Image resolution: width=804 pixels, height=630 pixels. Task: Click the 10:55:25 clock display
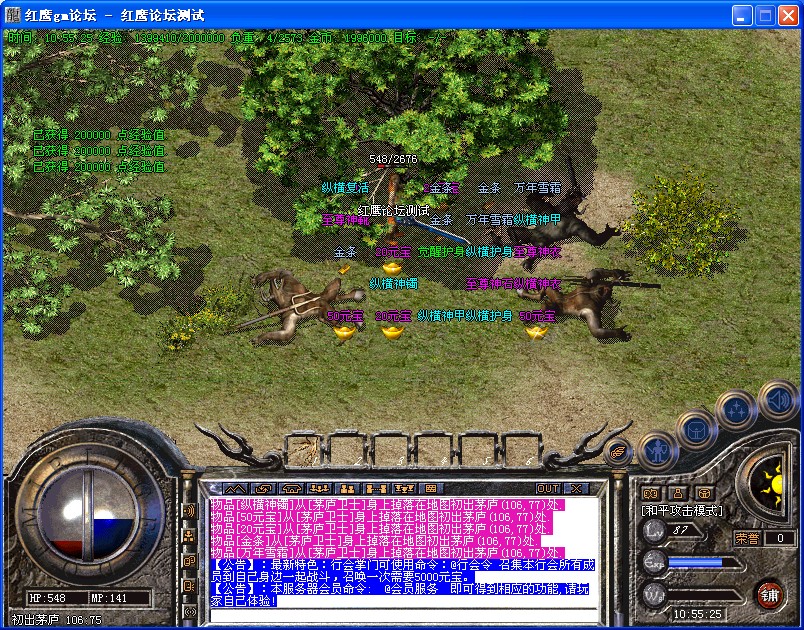coord(697,614)
